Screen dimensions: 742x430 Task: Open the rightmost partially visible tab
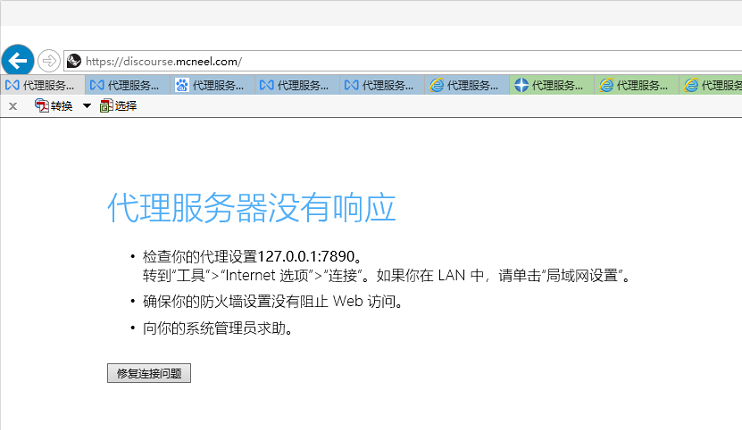[712, 85]
